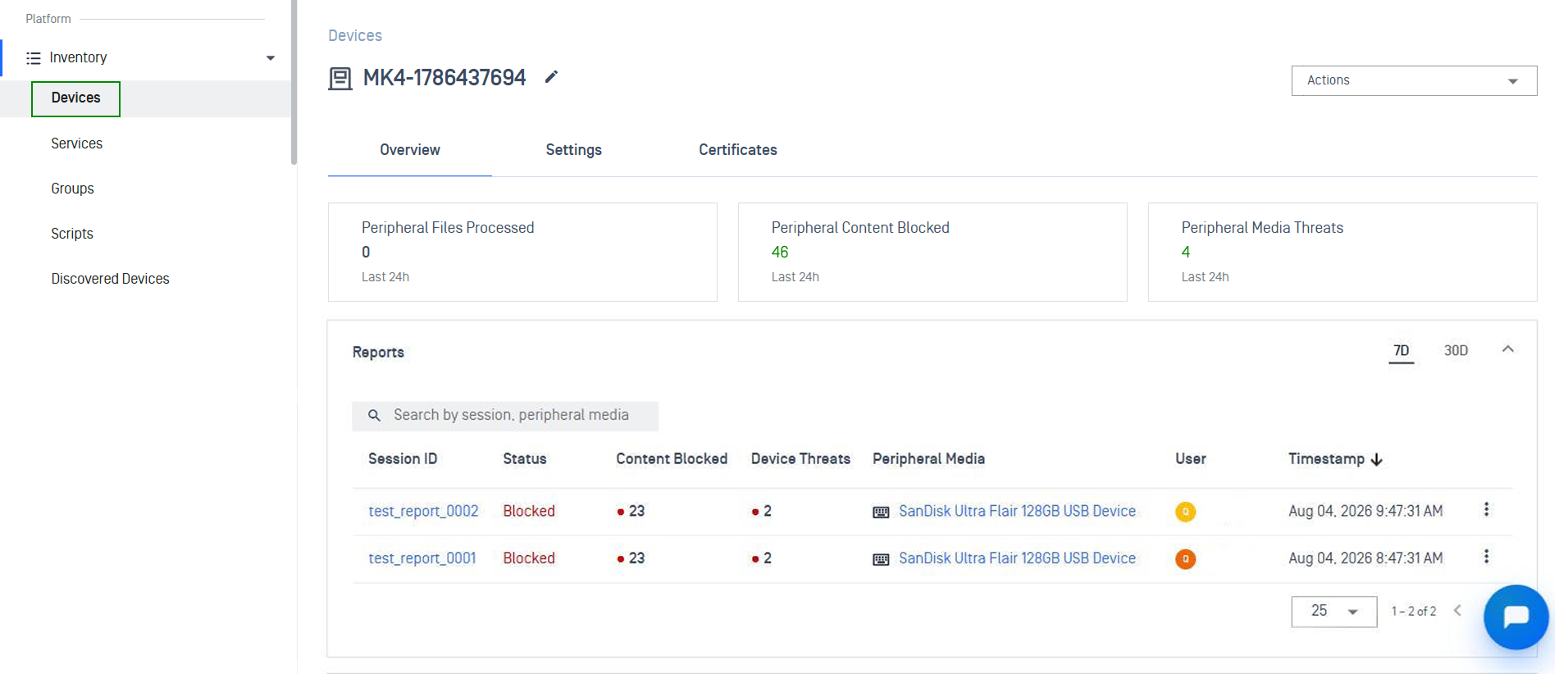The image size is (1568, 674).
Task: Collapse the Reports panel chevron
Action: click(1507, 349)
